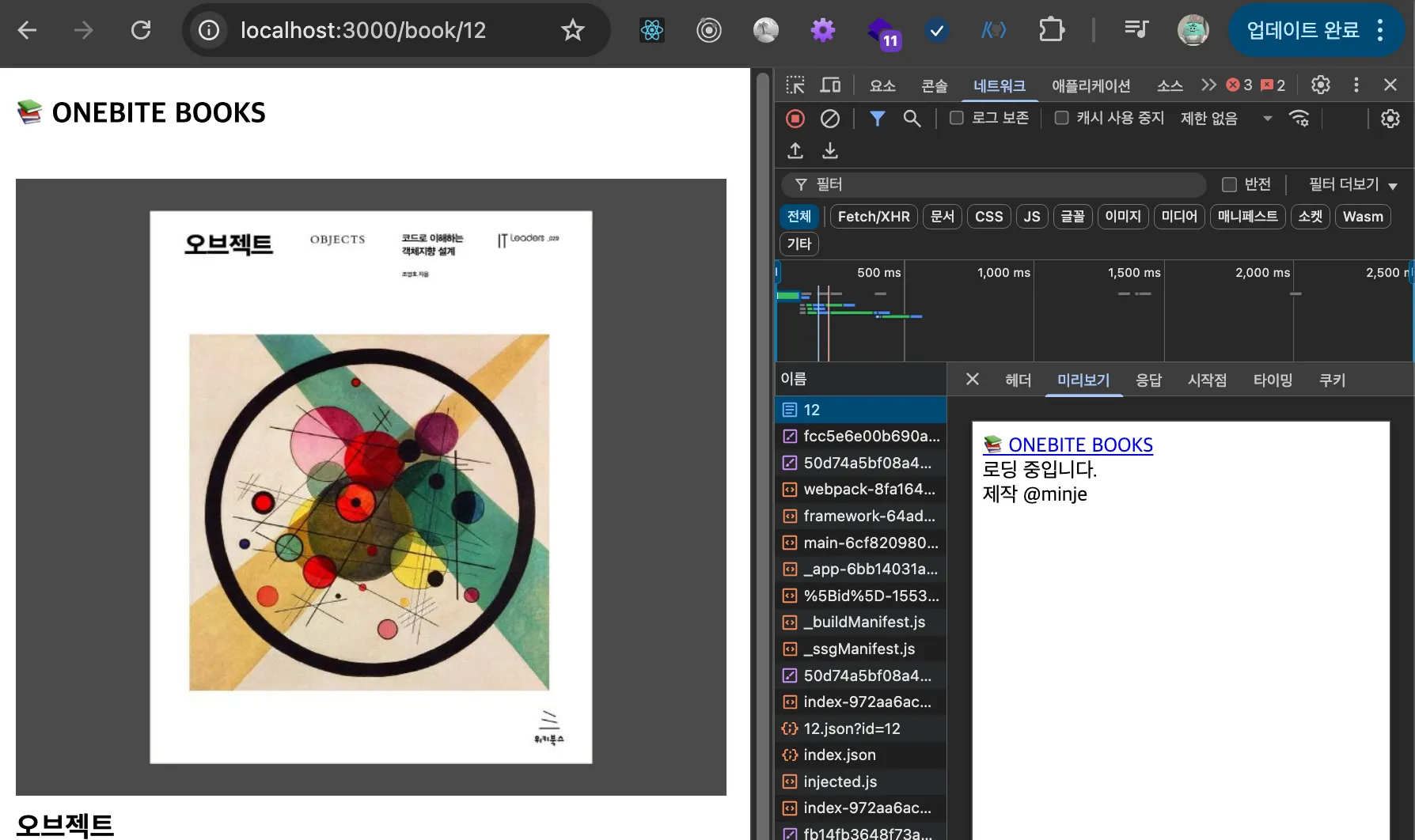Image resolution: width=1415 pixels, height=840 pixels.
Task: Switch to the 소스 tab
Action: [x=1170, y=85]
